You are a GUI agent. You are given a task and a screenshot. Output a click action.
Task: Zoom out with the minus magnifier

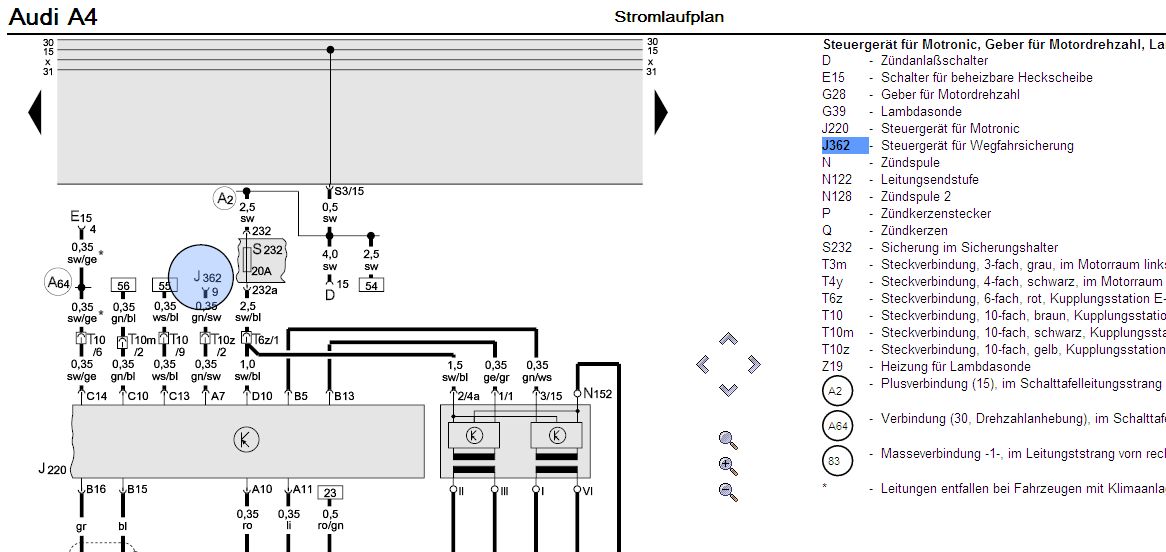click(x=729, y=492)
